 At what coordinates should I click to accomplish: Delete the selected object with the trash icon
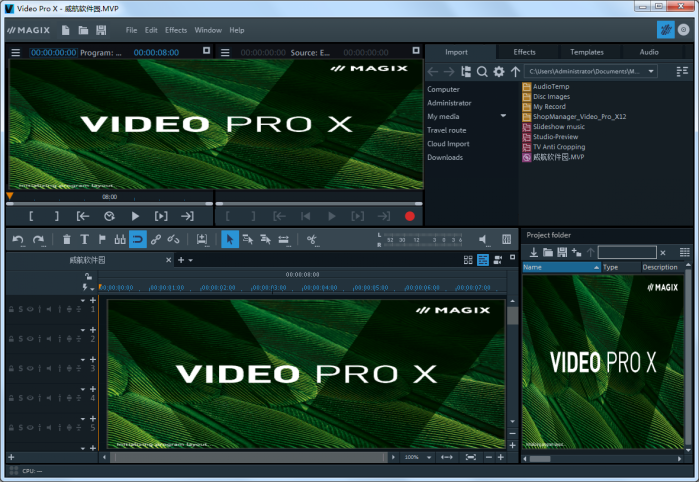66,239
